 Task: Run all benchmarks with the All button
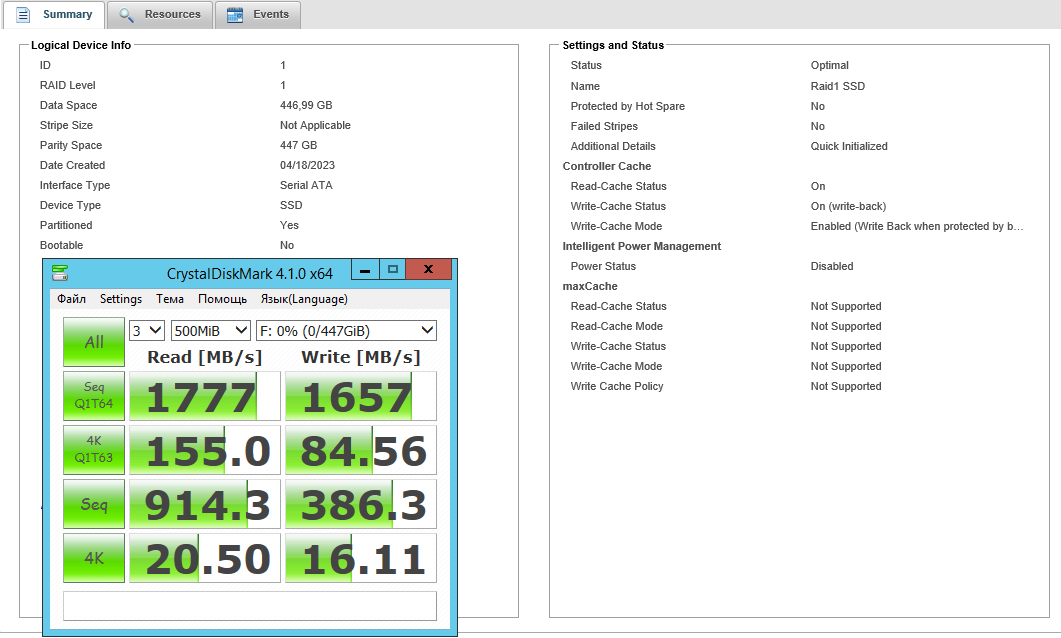94,342
